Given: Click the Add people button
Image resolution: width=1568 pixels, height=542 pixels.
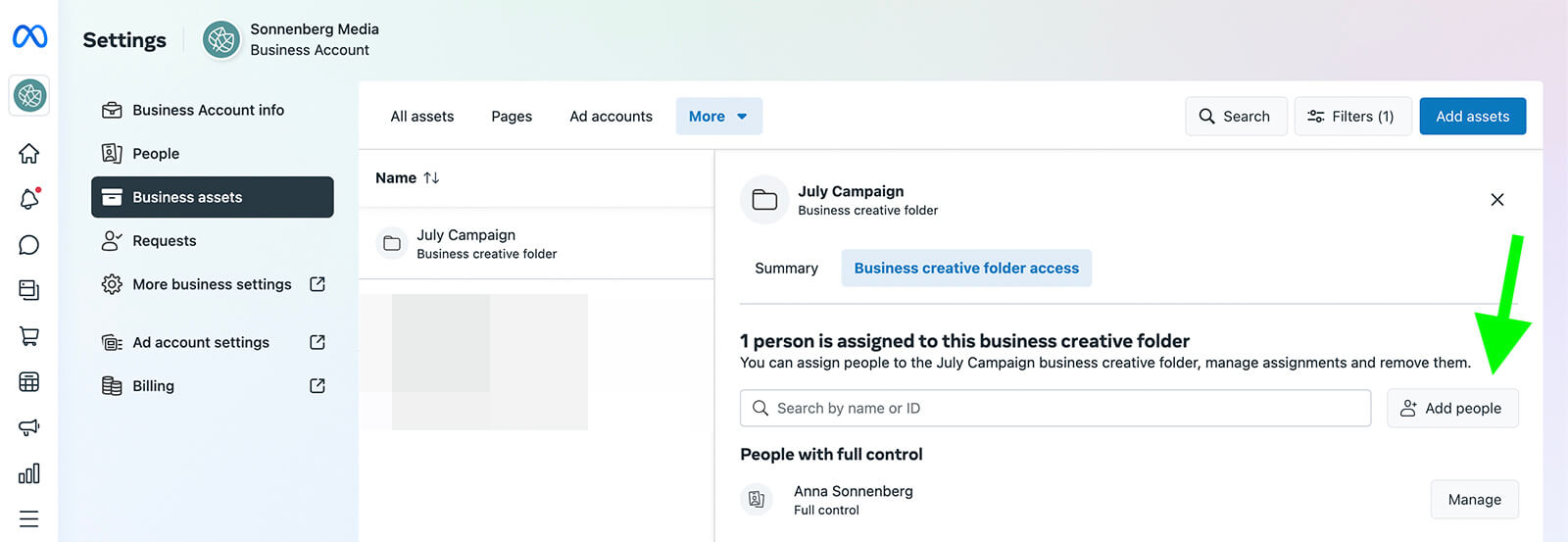Looking at the screenshot, I should [x=1452, y=409].
